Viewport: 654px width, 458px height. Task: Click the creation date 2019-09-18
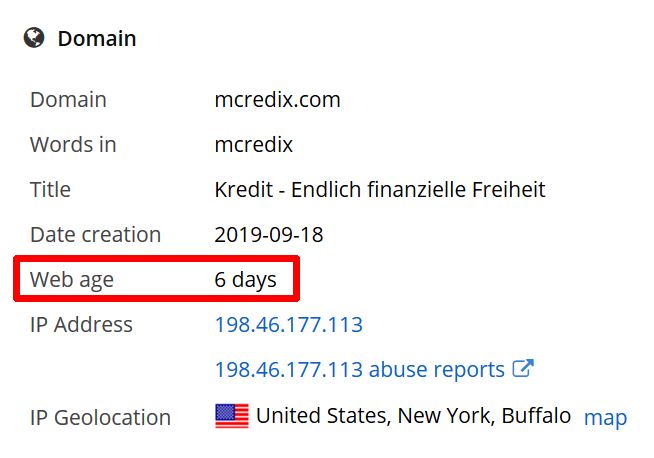(x=269, y=234)
